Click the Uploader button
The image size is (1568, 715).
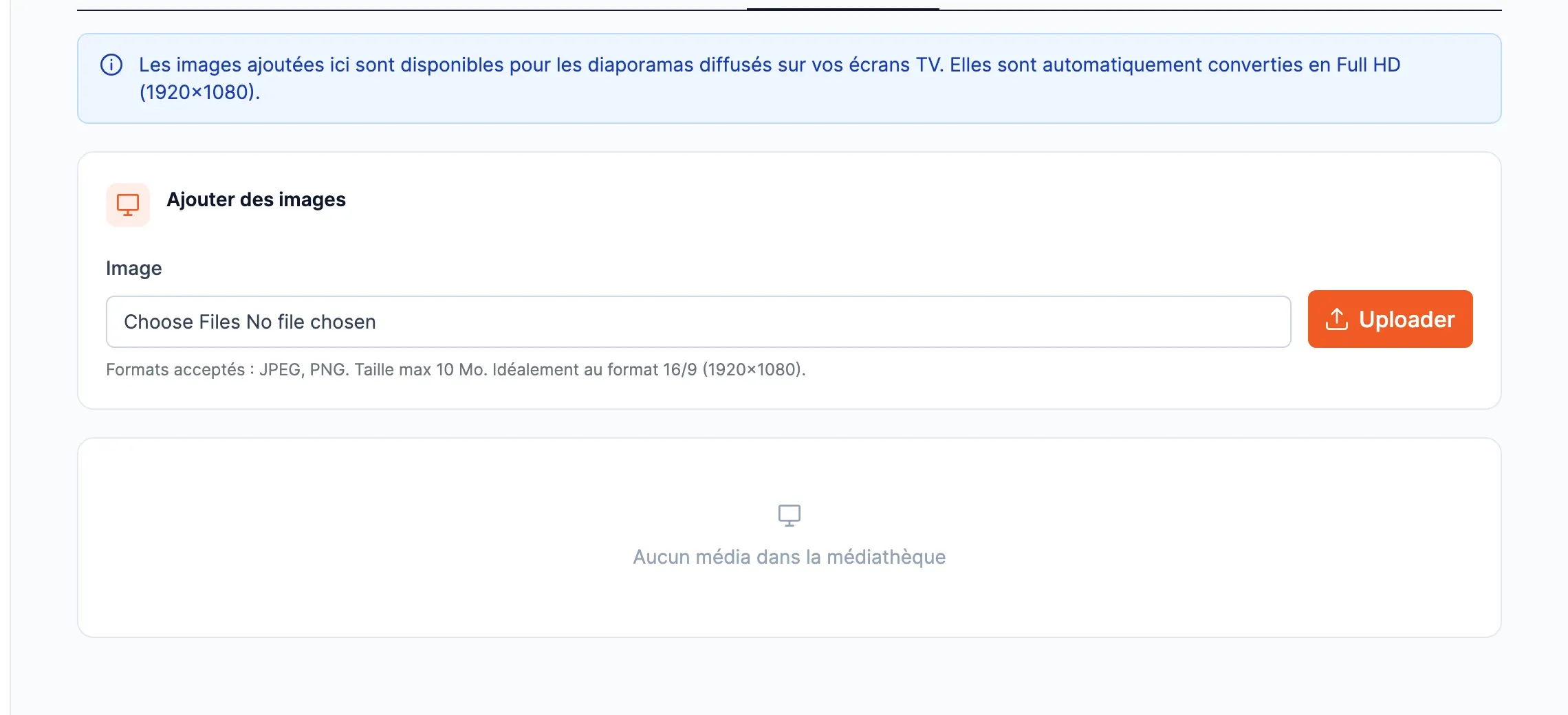click(1390, 319)
